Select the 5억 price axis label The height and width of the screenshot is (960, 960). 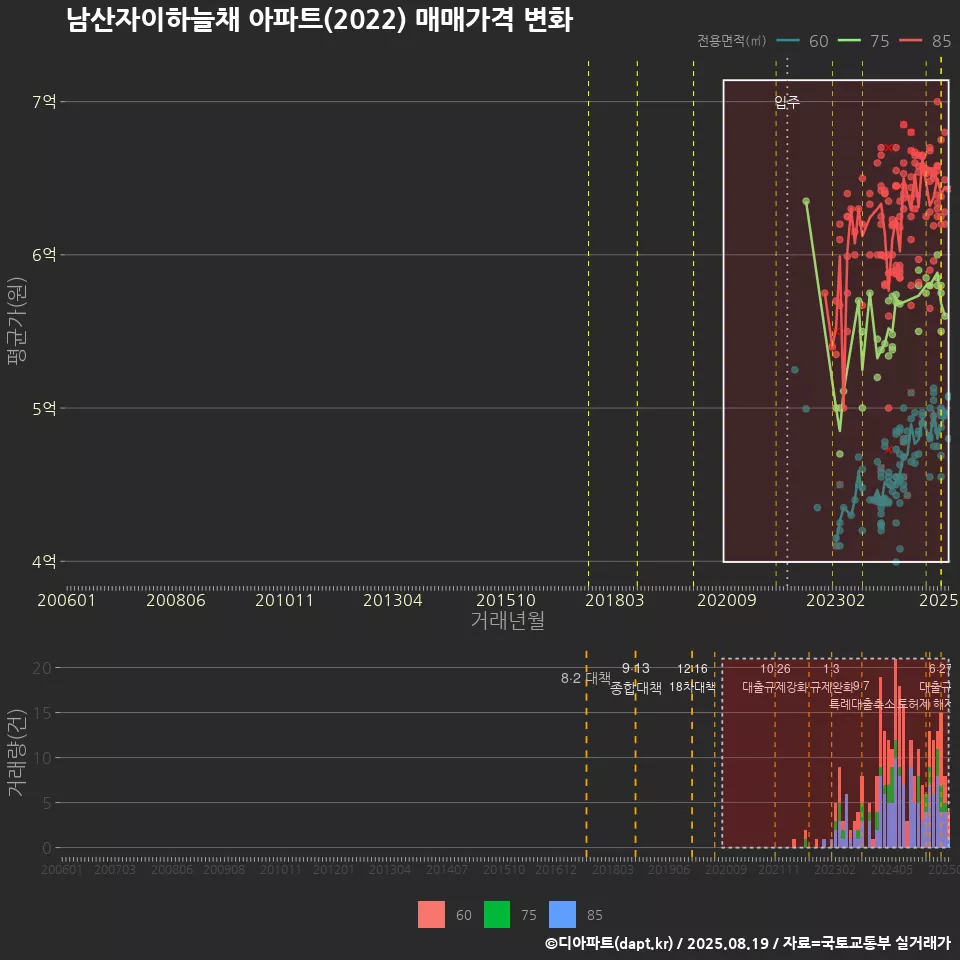click(x=44, y=408)
